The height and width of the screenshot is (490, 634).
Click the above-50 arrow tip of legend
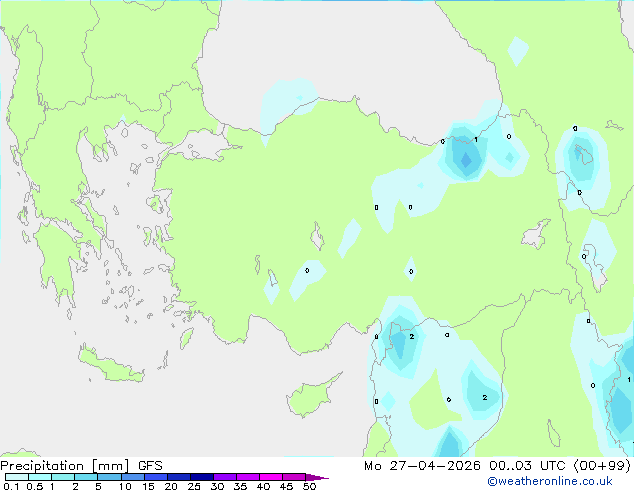[x=317, y=477]
